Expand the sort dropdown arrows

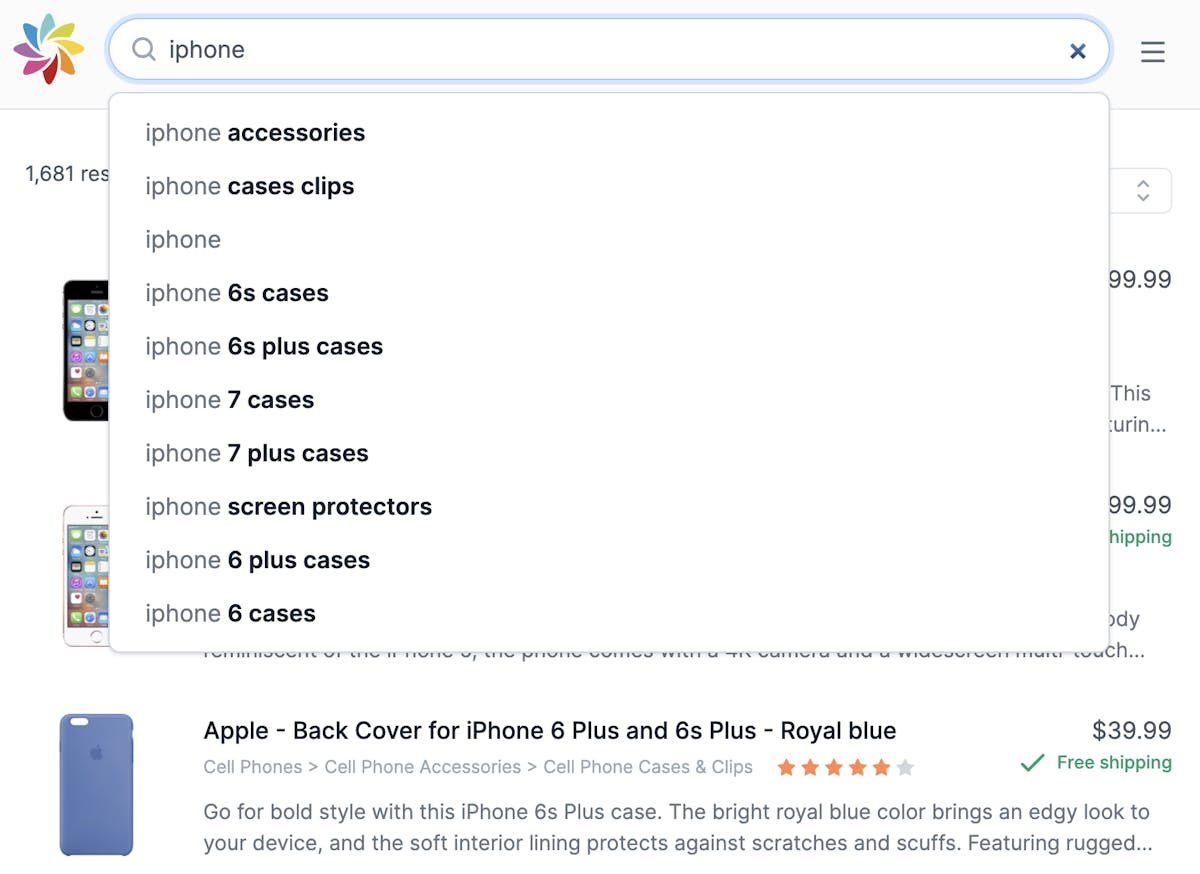tap(1143, 190)
